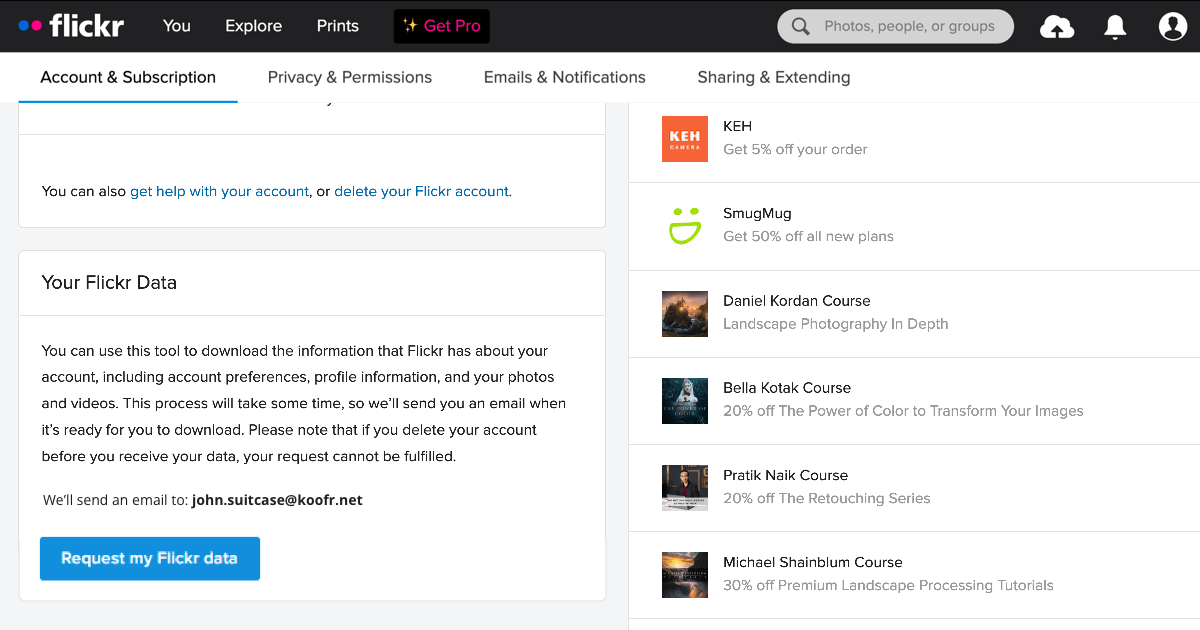Click the KEH offer title

[737, 126]
